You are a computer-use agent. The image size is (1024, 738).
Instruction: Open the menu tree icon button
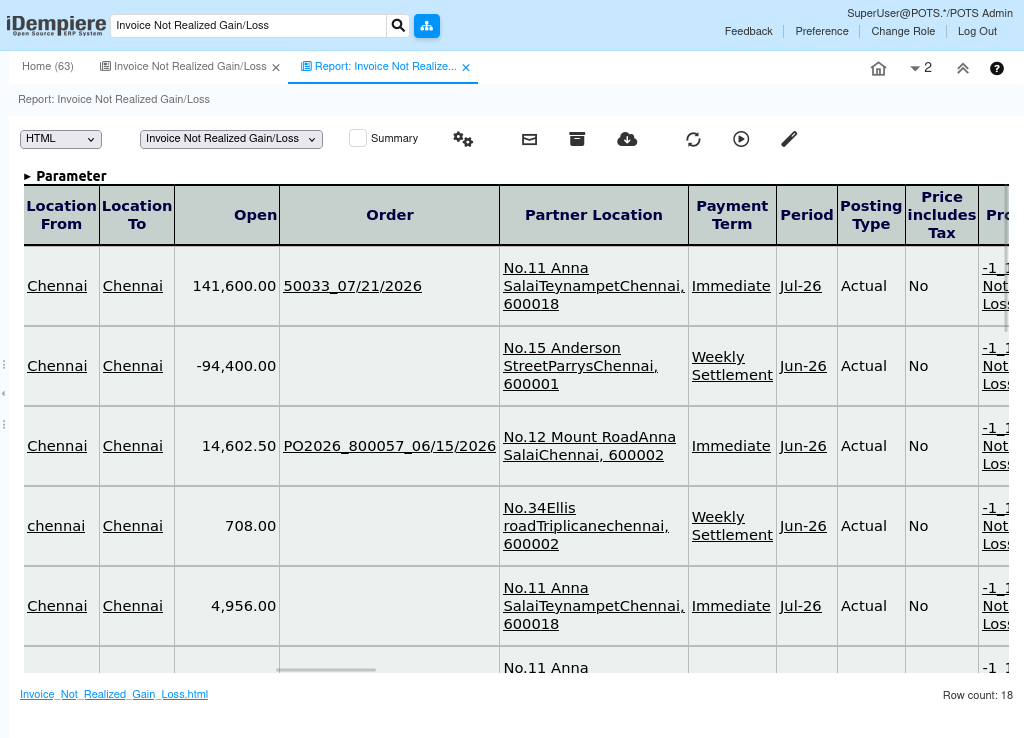427,25
